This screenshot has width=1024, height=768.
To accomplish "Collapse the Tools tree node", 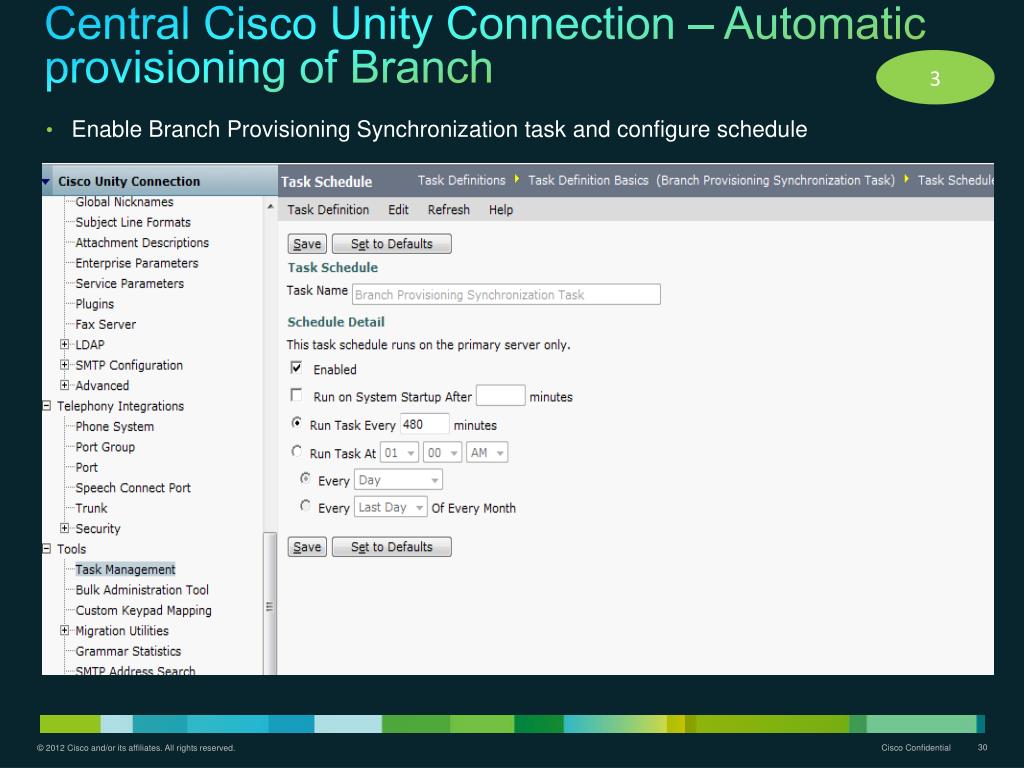I will [x=46, y=549].
